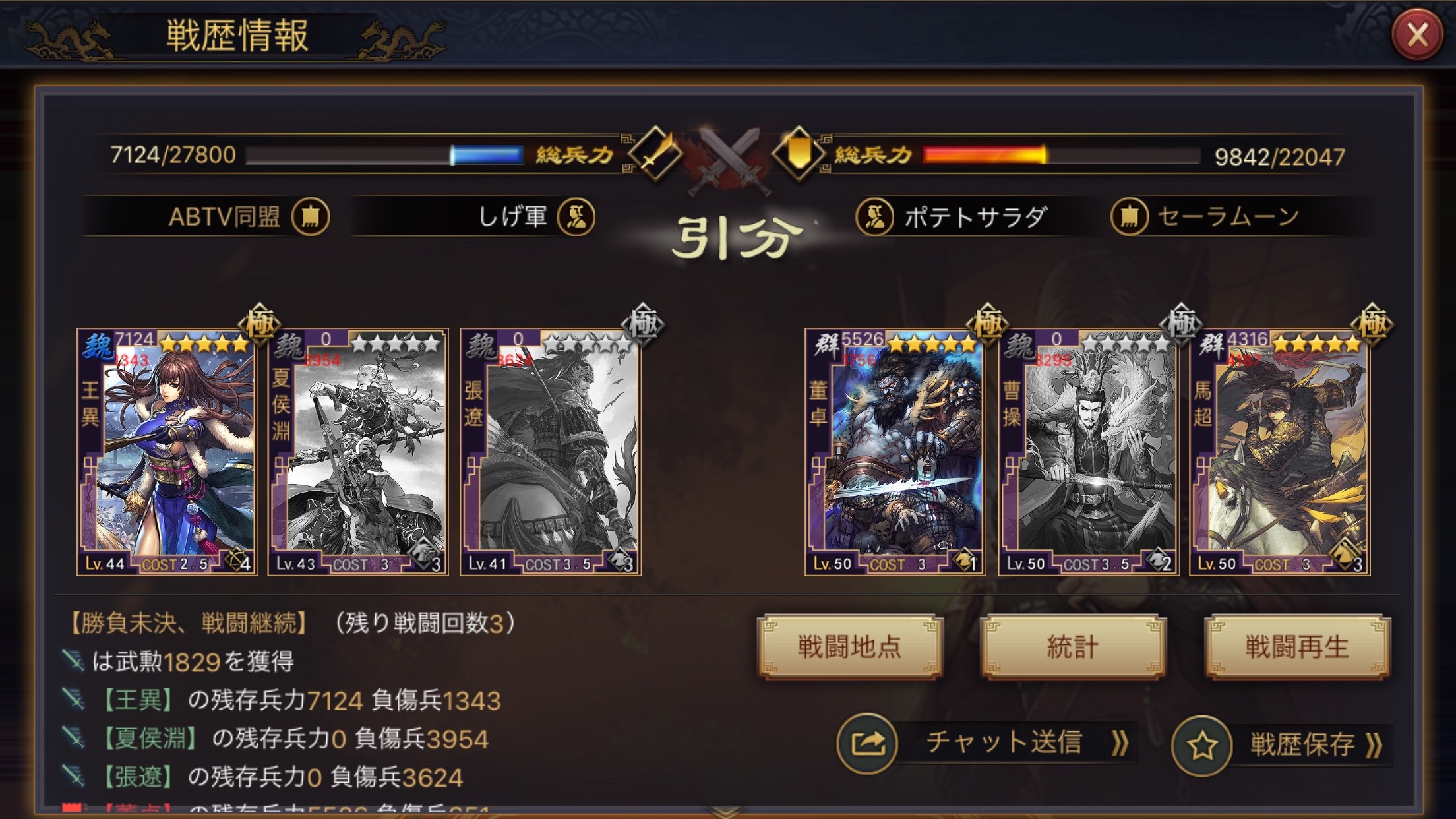Close the 戦歴情報 window
This screenshot has width=1456, height=819.
click(x=1417, y=34)
